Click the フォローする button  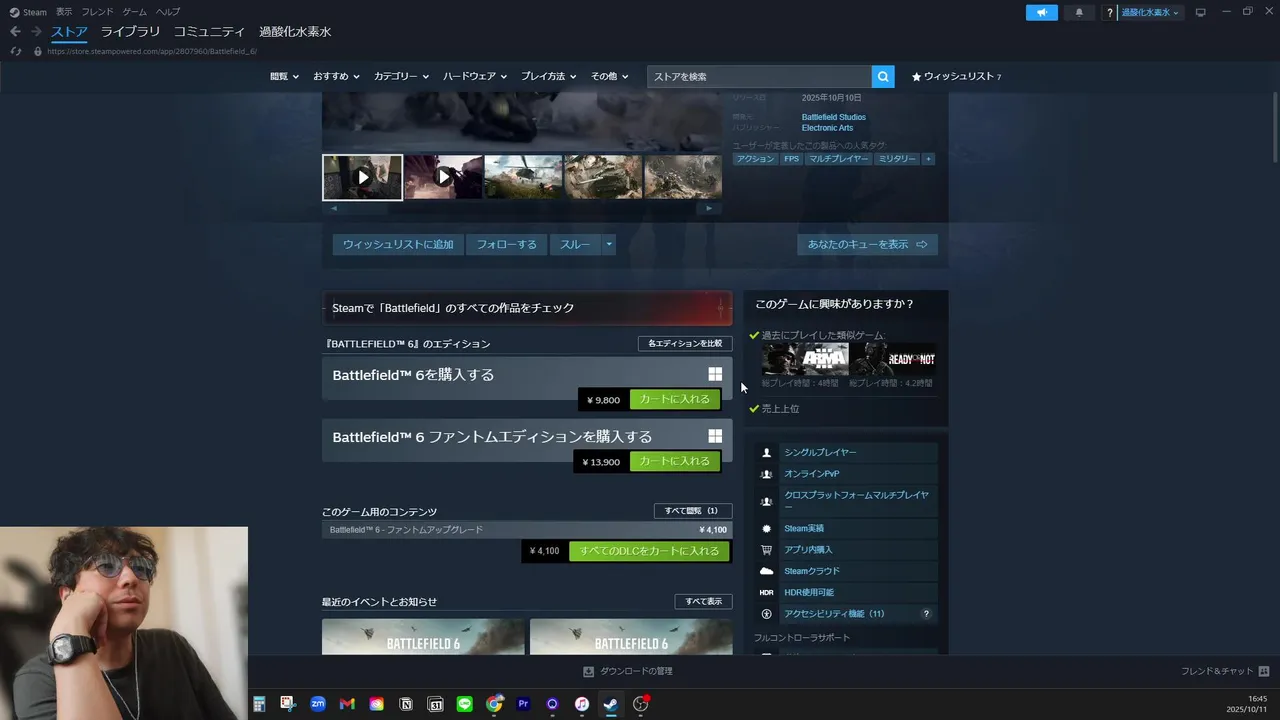506,244
